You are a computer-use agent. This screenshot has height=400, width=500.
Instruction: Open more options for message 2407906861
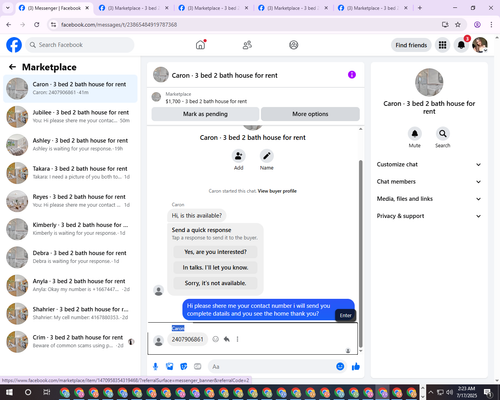(x=237, y=339)
